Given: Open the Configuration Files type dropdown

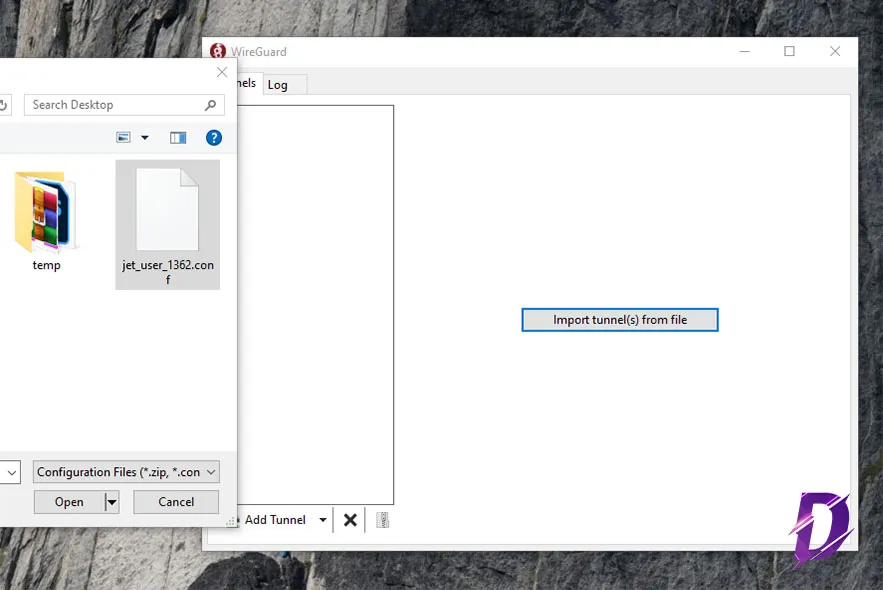Looking at the screenshot, I should [126, 472].
